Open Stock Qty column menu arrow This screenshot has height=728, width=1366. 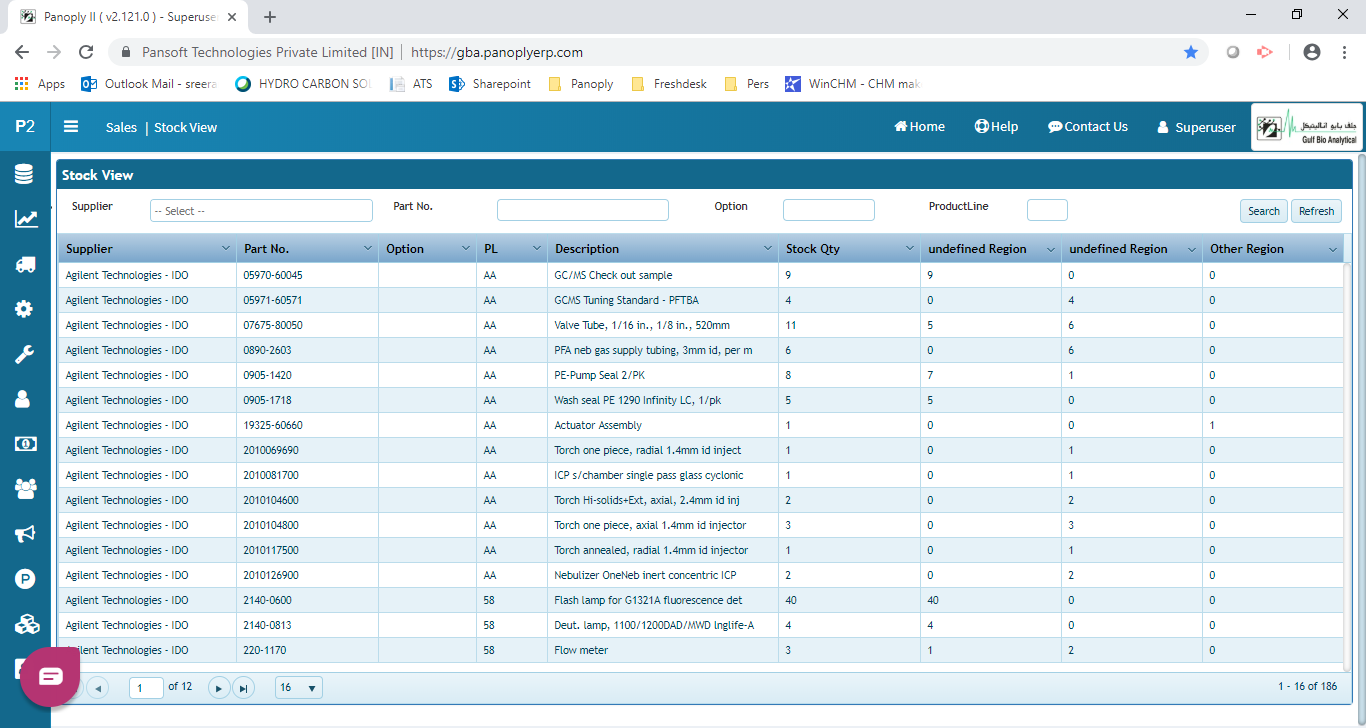click(910, 249)
